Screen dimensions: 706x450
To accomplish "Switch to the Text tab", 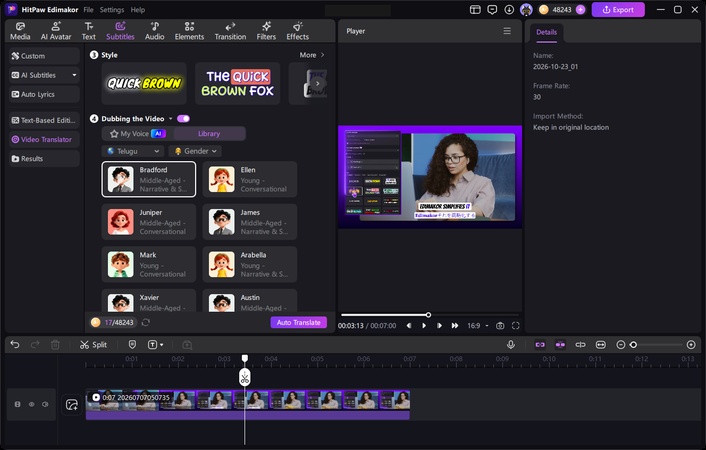I will [x=89, y=31].
